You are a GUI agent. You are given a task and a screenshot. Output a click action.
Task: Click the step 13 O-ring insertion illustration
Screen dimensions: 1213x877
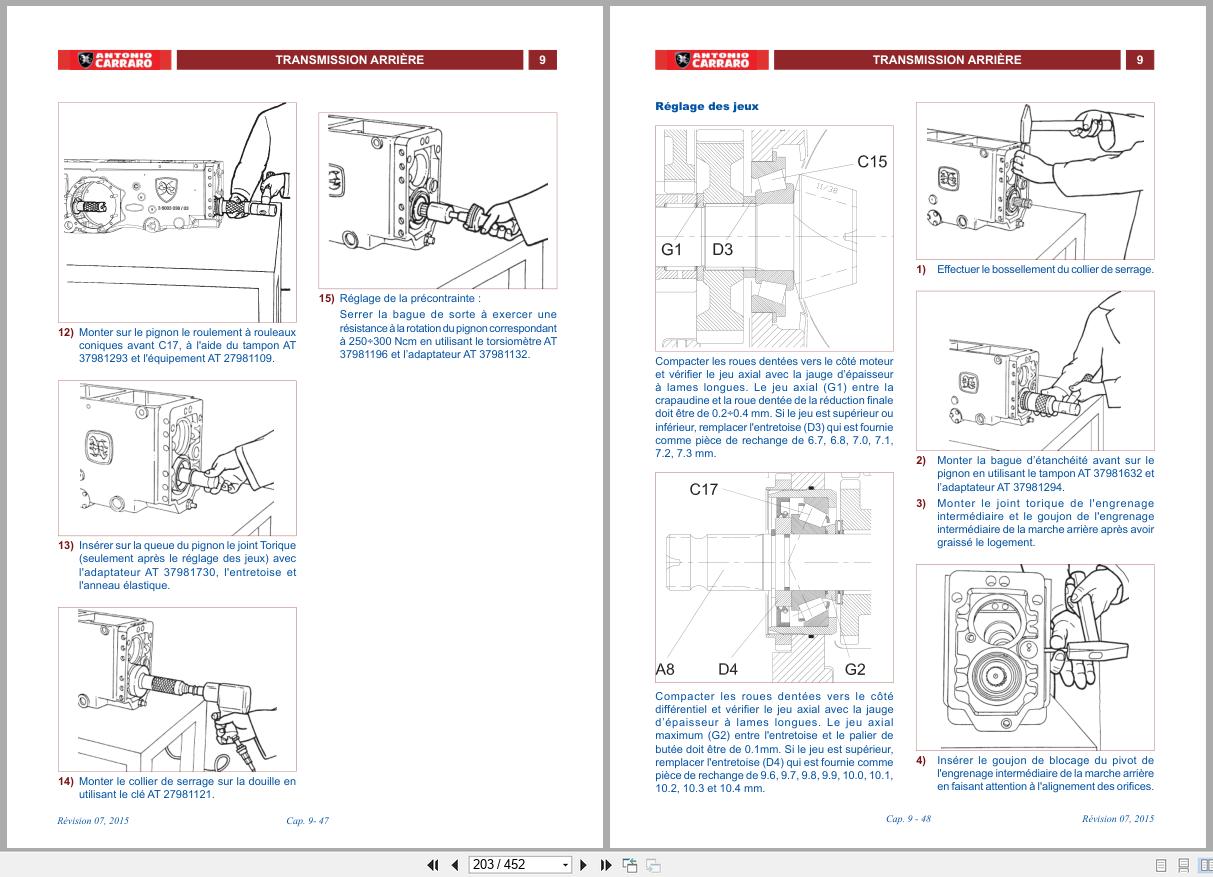pyautogui.click(x=177, y=458)
